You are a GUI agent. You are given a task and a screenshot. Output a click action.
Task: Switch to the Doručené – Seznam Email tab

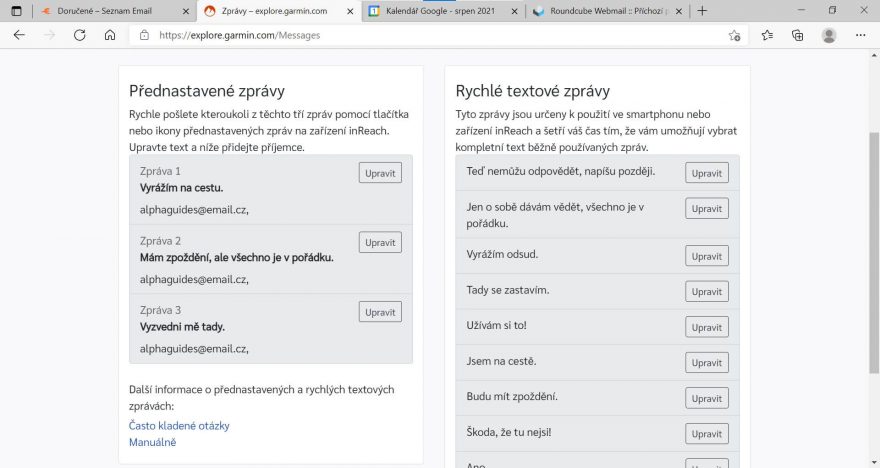coord(115,11)
